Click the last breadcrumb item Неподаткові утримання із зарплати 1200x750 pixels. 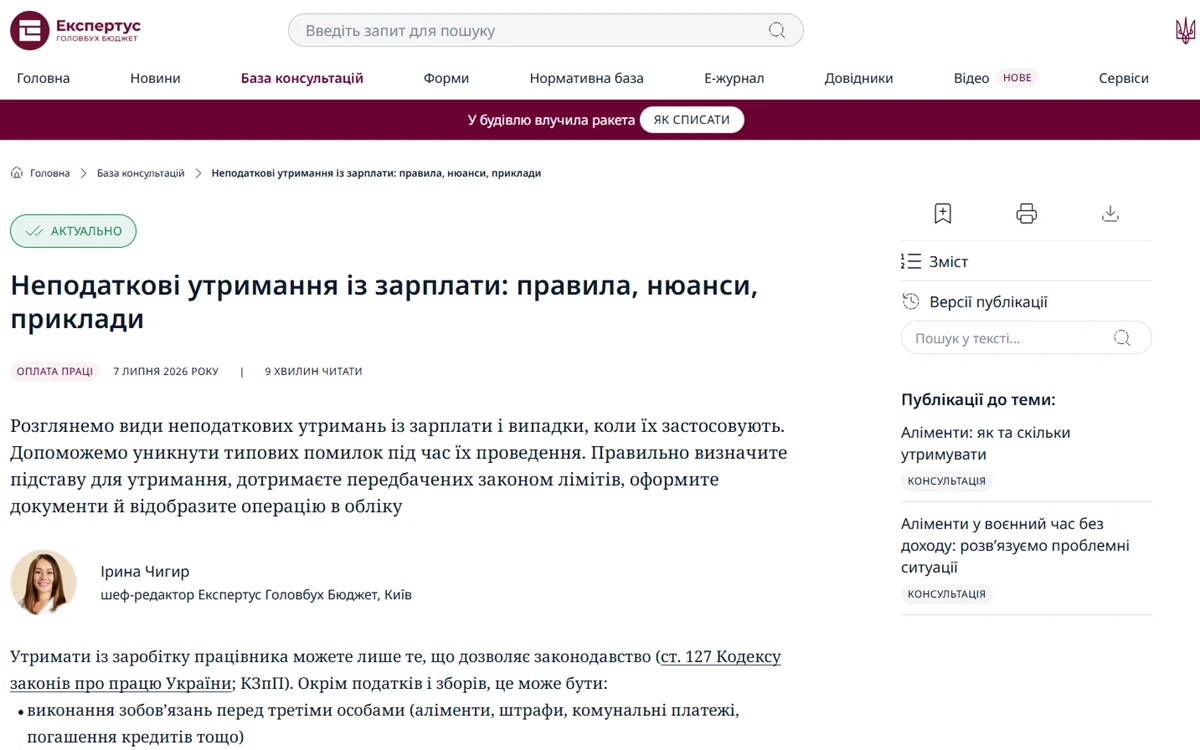(376, 173)
